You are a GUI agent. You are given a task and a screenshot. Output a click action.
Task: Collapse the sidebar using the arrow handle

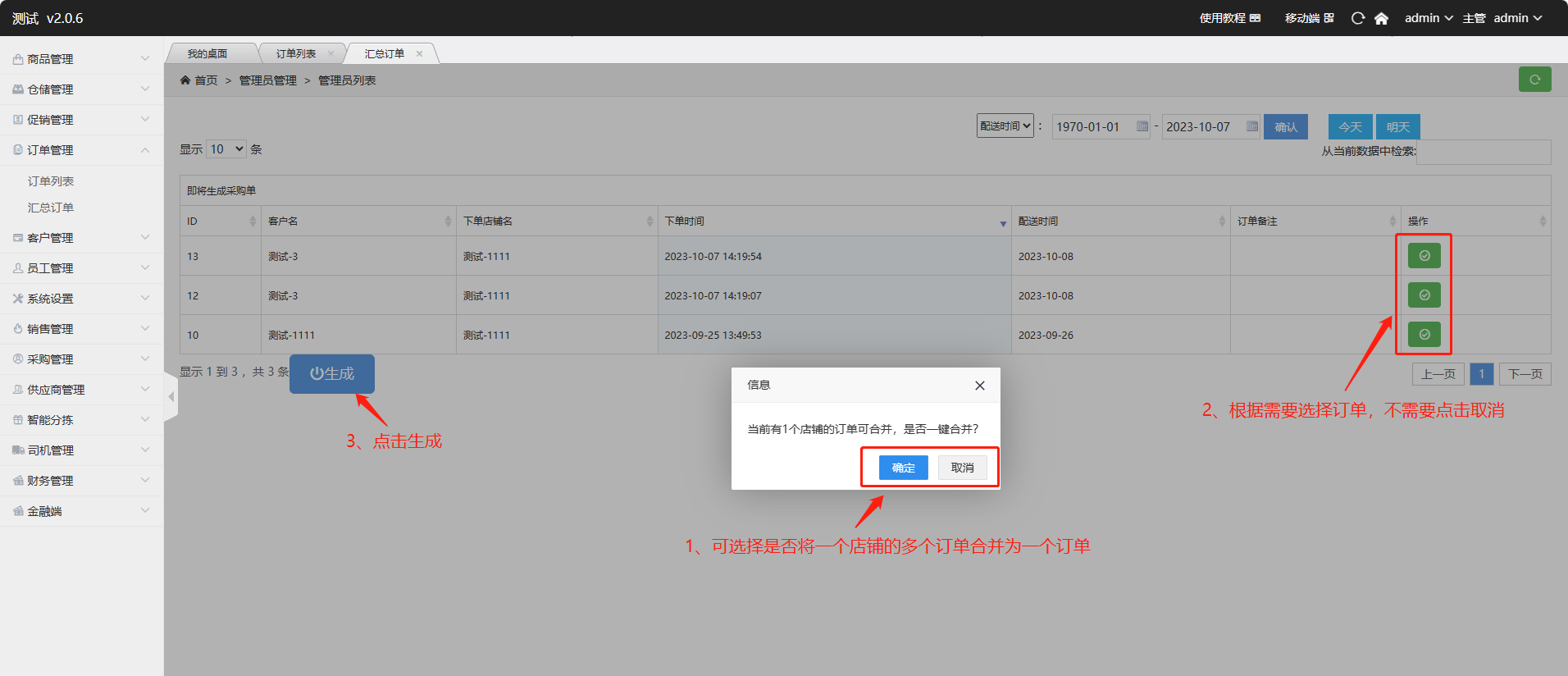[x=171, y=397]
